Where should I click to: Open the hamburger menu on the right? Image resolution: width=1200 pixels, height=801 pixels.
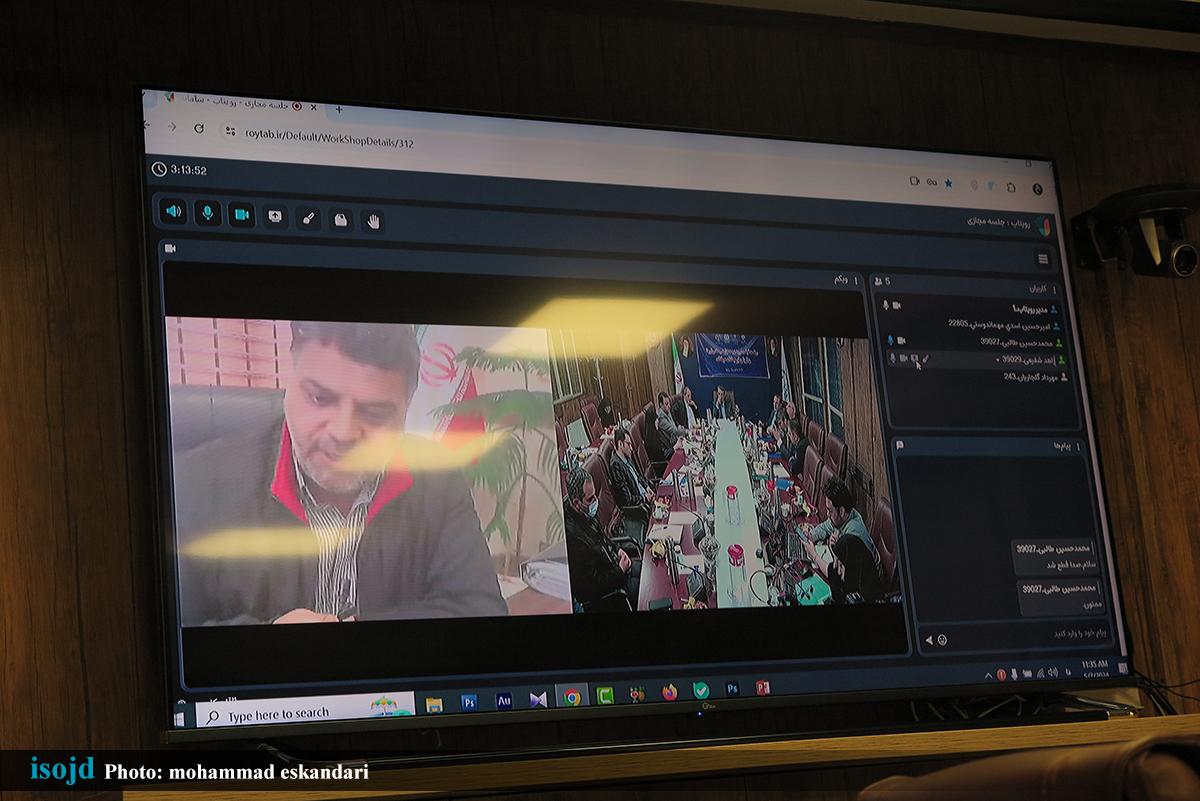click(1043, 259)
